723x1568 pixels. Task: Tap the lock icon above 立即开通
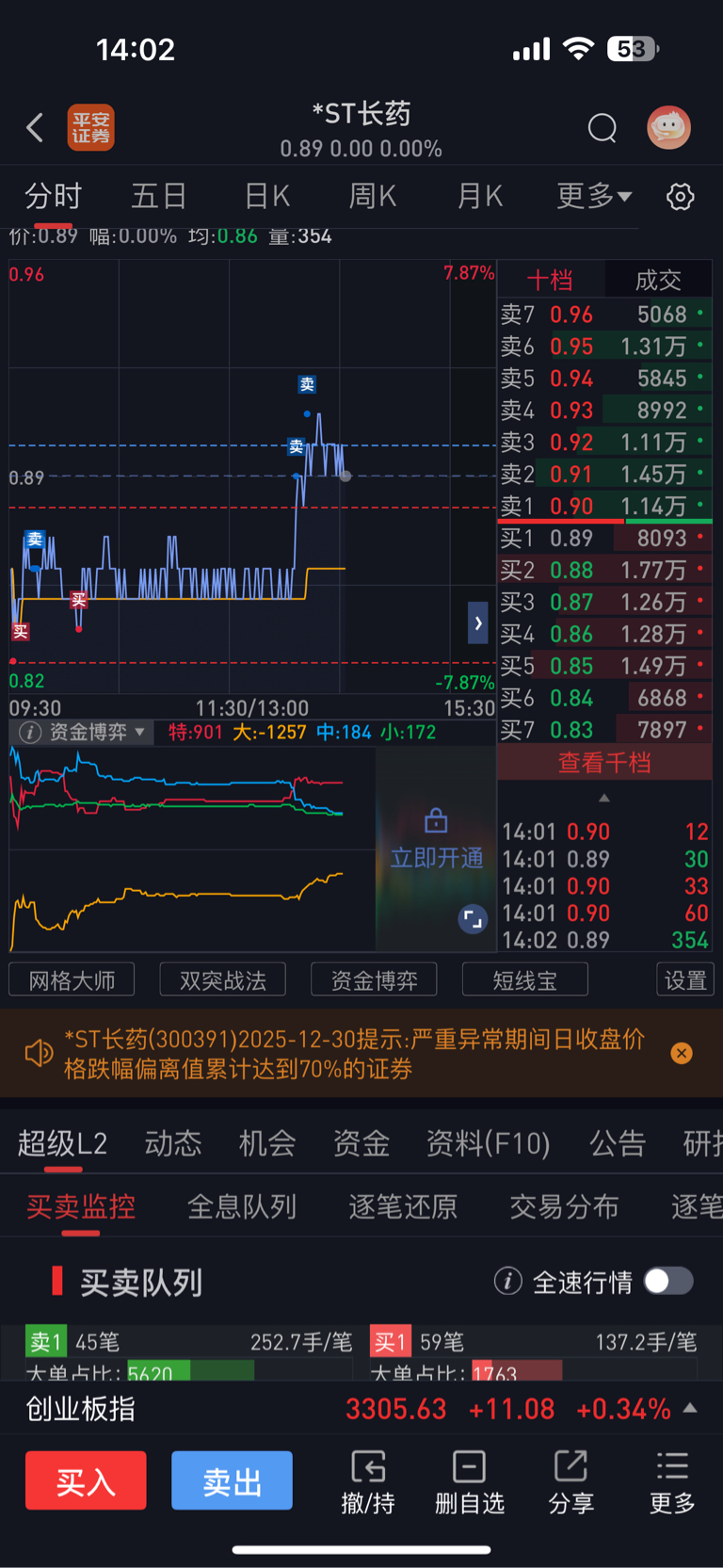[x=436, y=820]
